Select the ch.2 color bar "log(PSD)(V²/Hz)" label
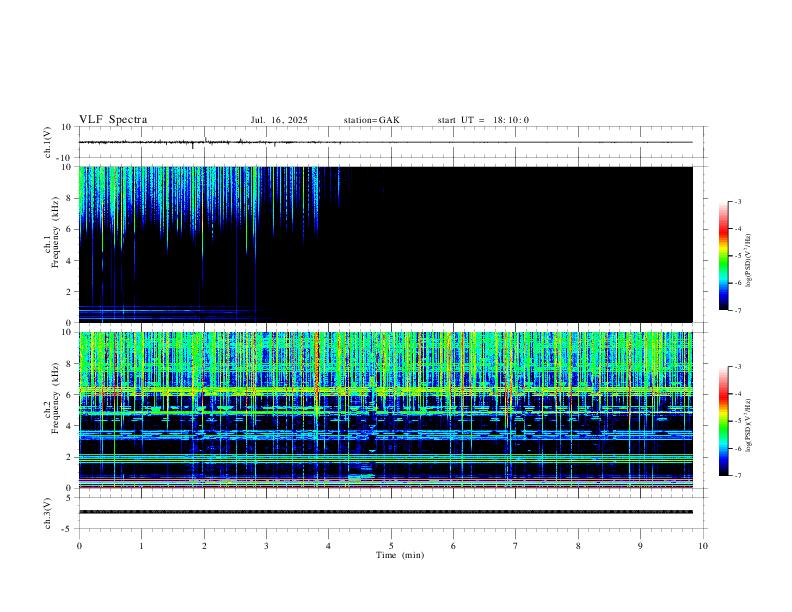 (749, 426)
